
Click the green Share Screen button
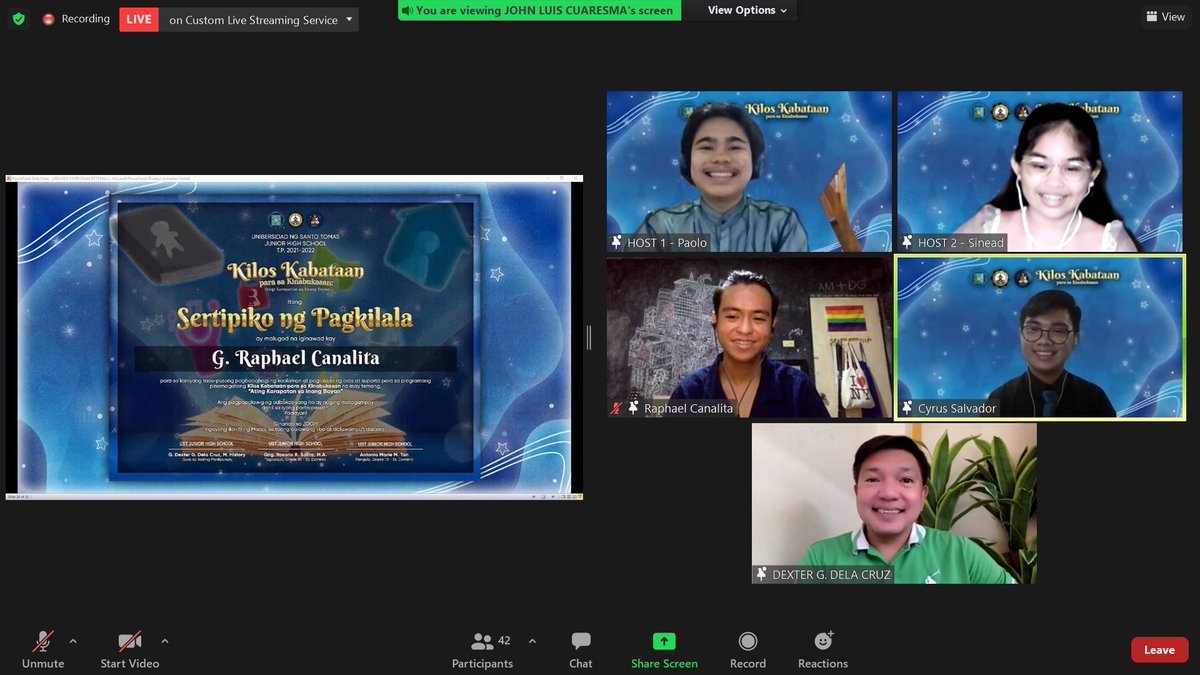pyautogui.click(x=664, y=650)
